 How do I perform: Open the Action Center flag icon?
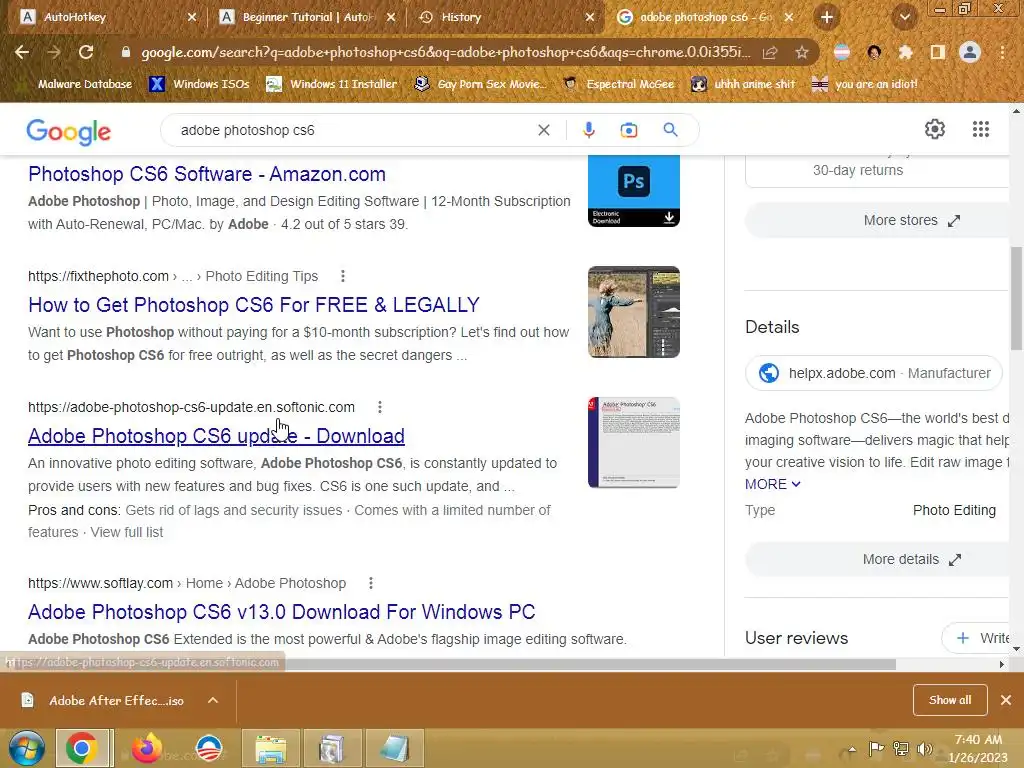[876, 749]
